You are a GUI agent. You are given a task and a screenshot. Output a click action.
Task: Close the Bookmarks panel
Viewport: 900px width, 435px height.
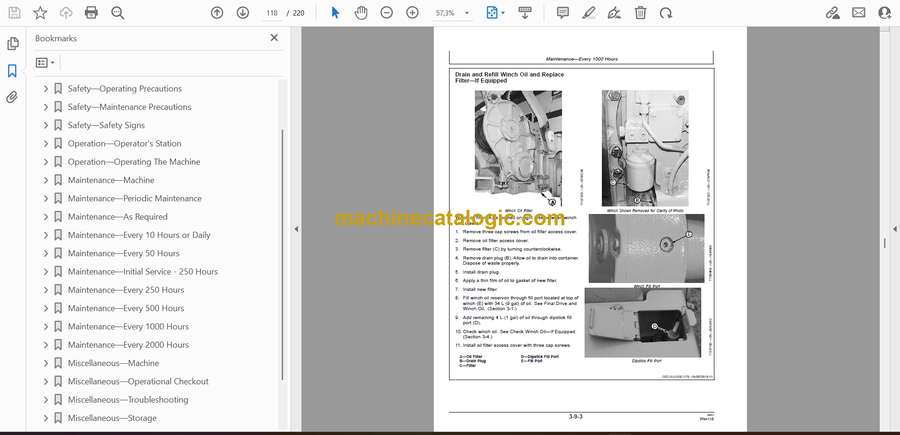(274, 38)
